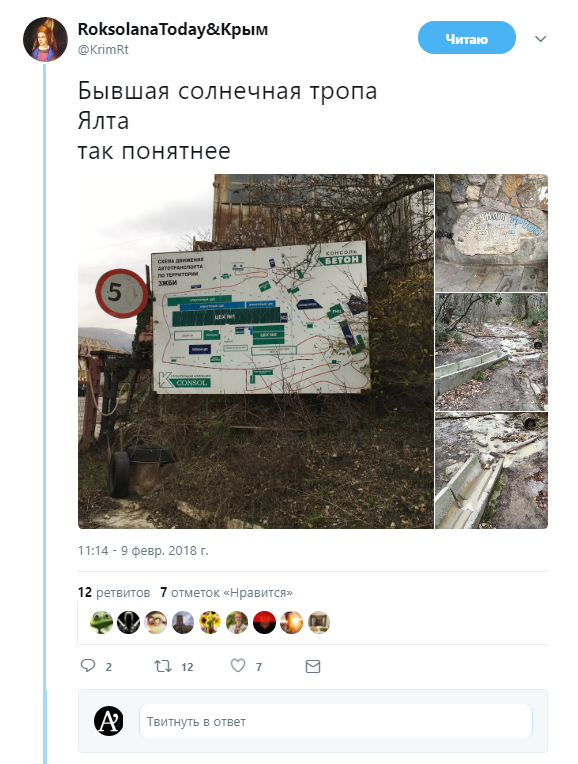Toggle the Читаю following button
Image resolution: width=578 pixels, height=764 pixels.
point(466,38)
